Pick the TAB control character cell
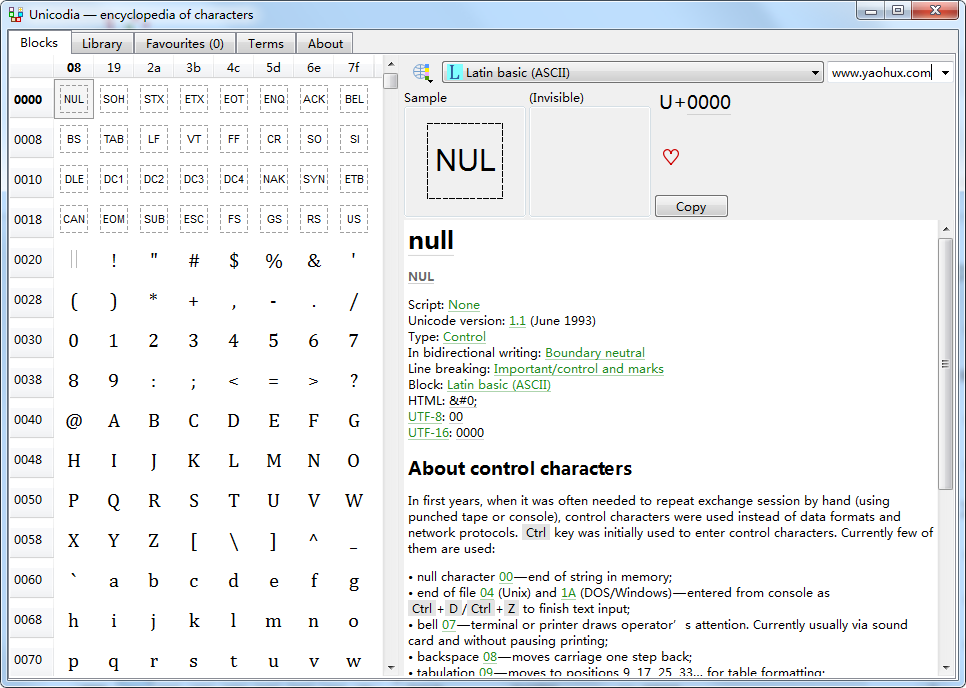The width and height of the screenshot is (966, 688). [x=114, y=139]
